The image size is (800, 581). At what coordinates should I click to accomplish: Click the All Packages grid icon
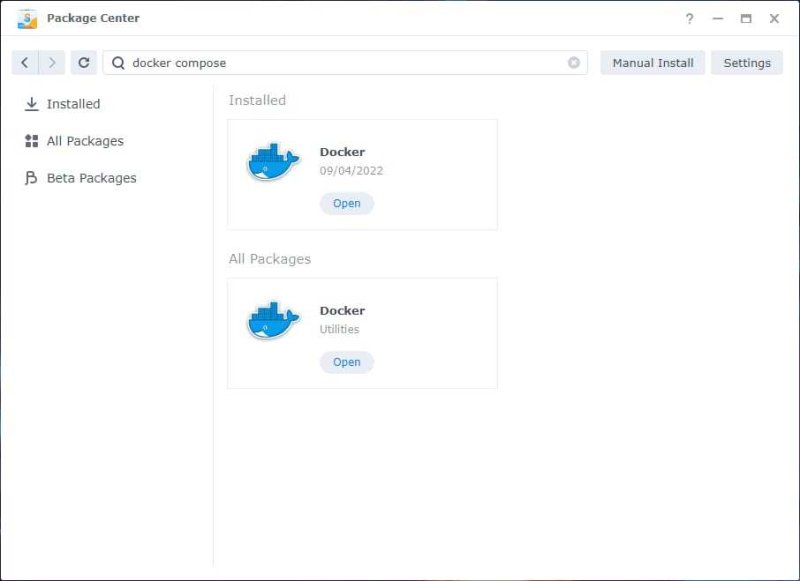(32, 140)
